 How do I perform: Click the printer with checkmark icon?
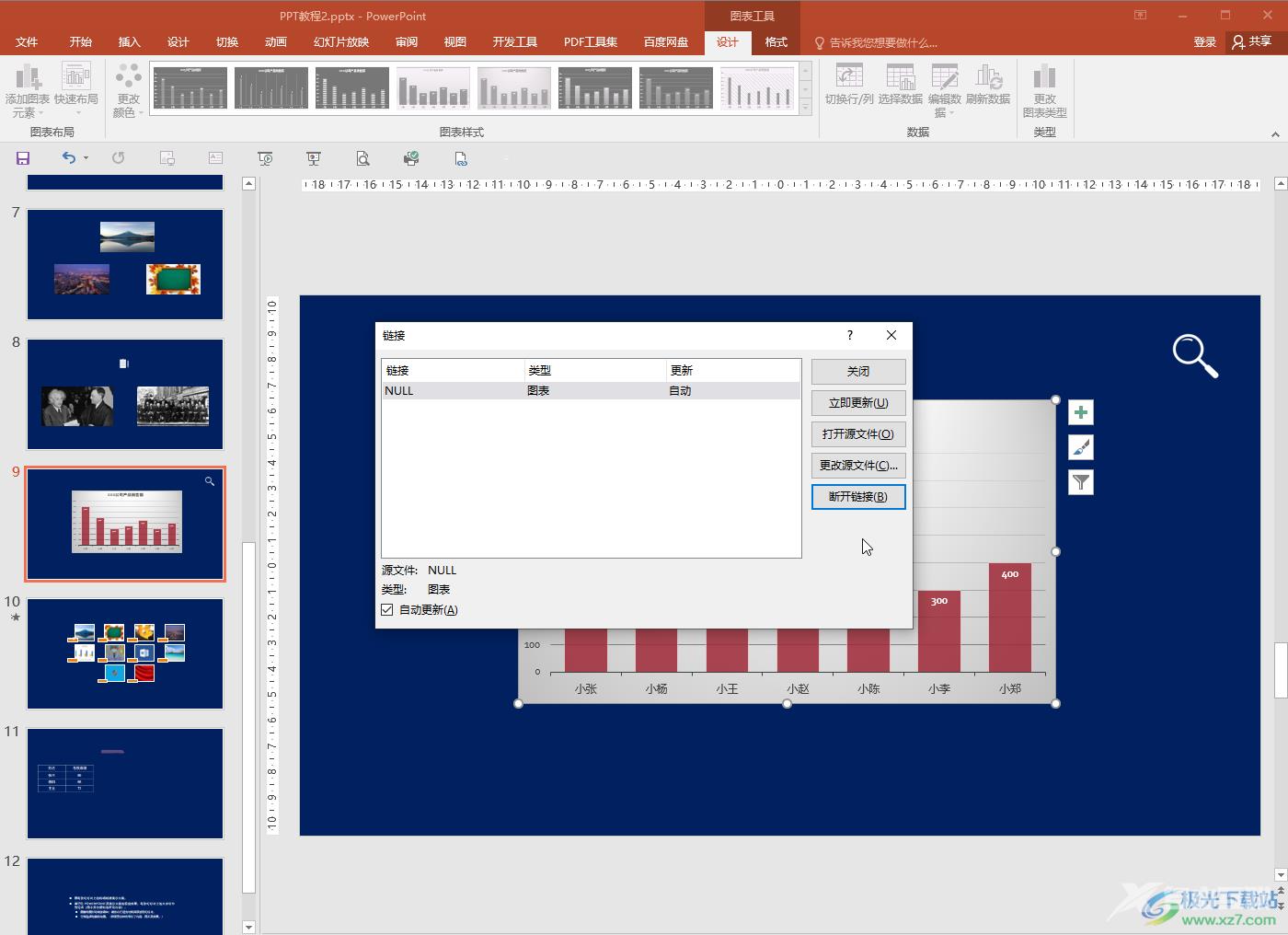pos(411,158)
